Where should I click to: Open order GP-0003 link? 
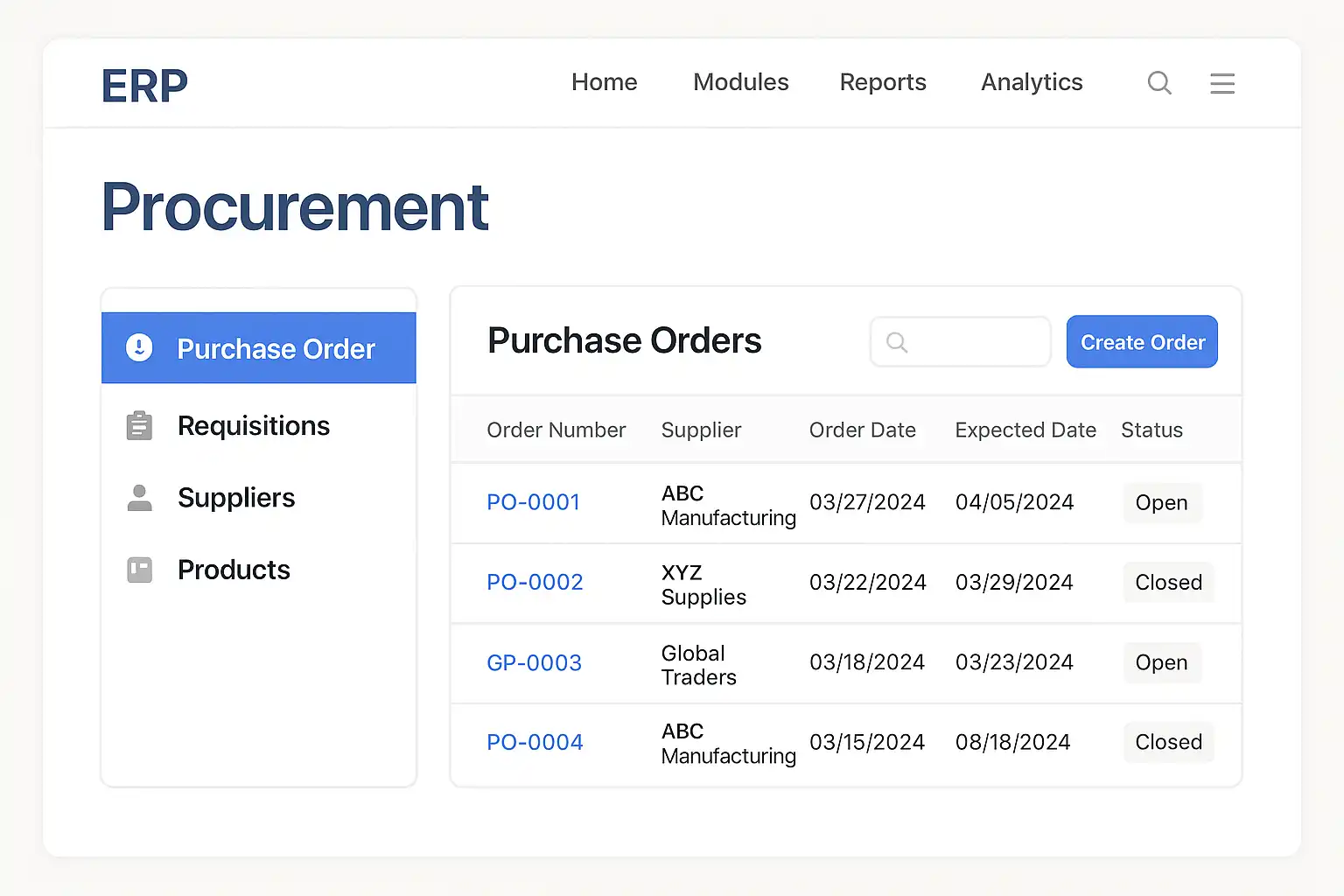(534, 663)
